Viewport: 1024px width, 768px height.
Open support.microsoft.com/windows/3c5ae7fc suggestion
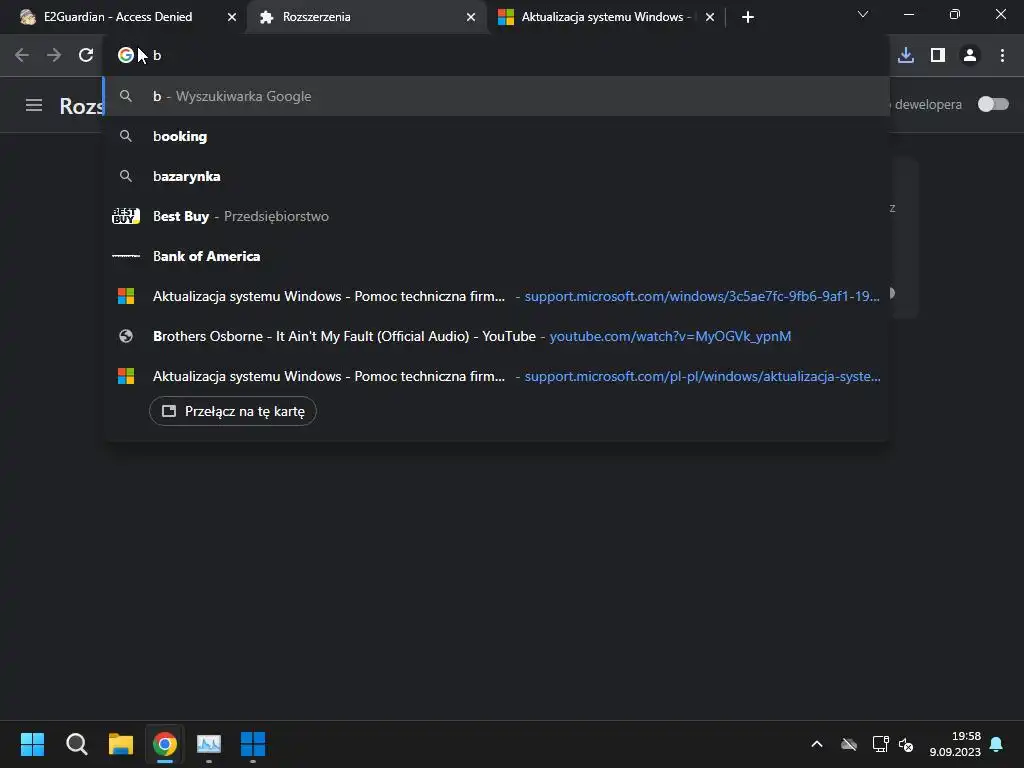[x=496, y=296]
